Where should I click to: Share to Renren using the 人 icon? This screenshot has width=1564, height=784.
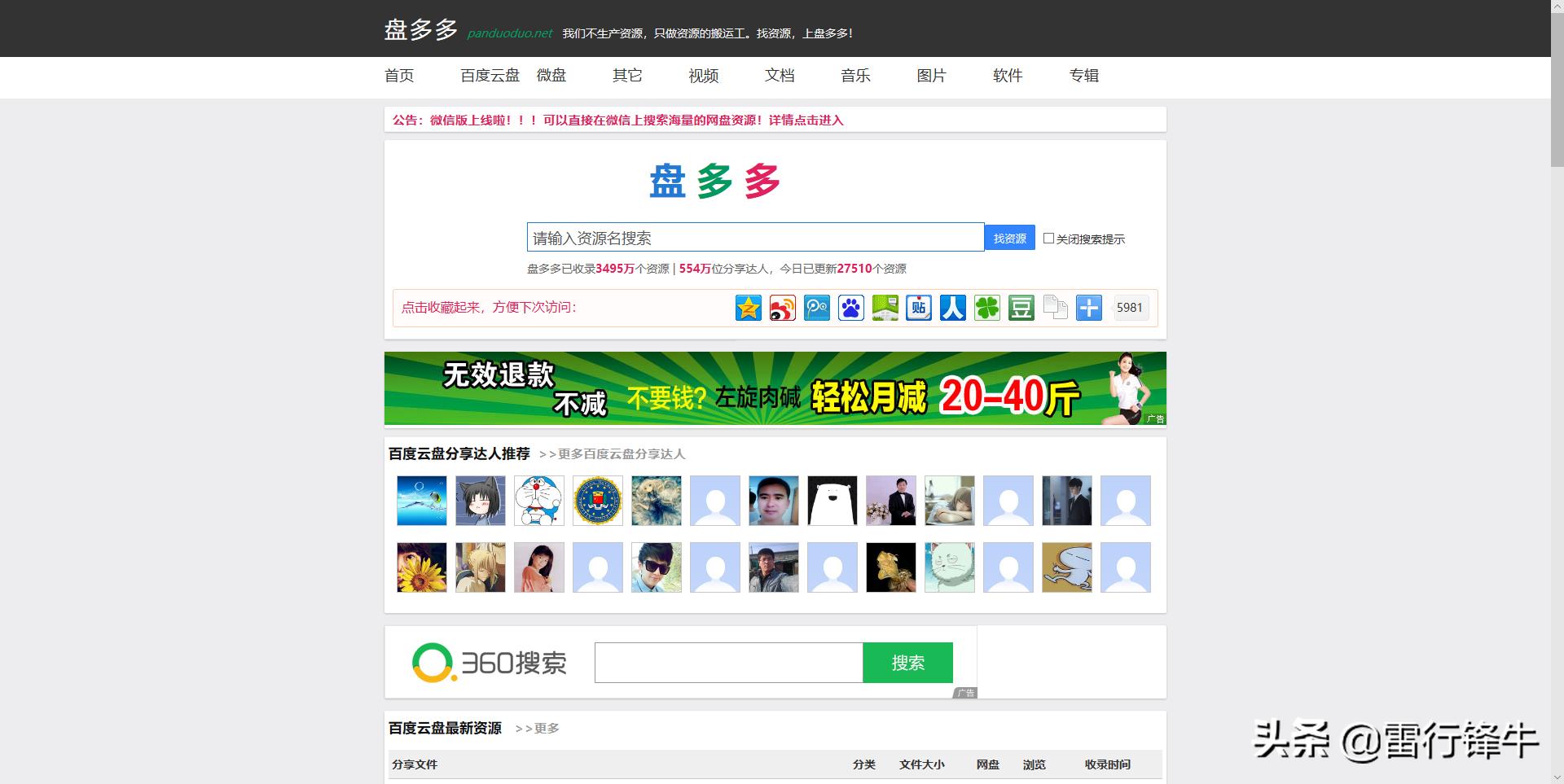[x=952, y=308]
